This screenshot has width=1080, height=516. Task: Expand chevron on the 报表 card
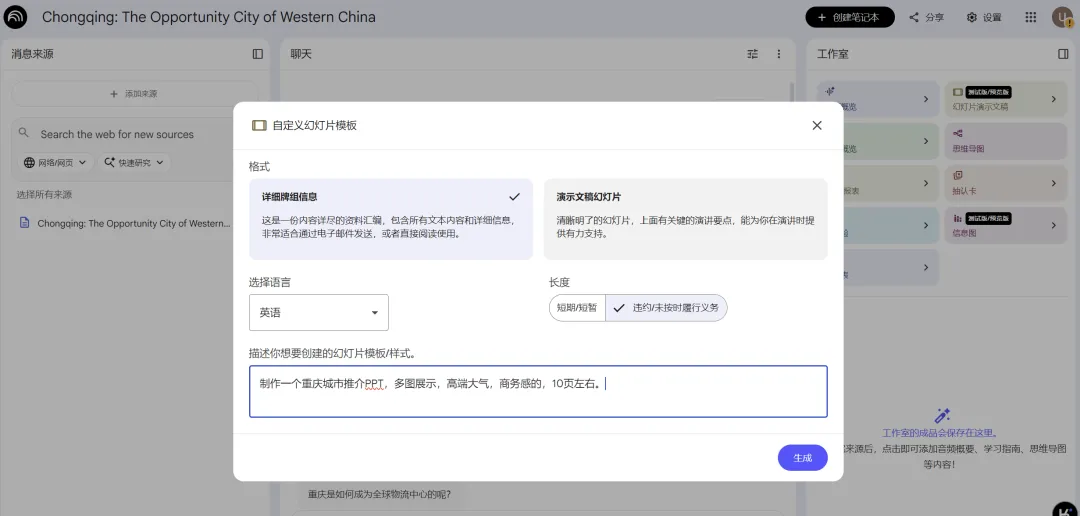pyautogui.click(x=926, y=183)
